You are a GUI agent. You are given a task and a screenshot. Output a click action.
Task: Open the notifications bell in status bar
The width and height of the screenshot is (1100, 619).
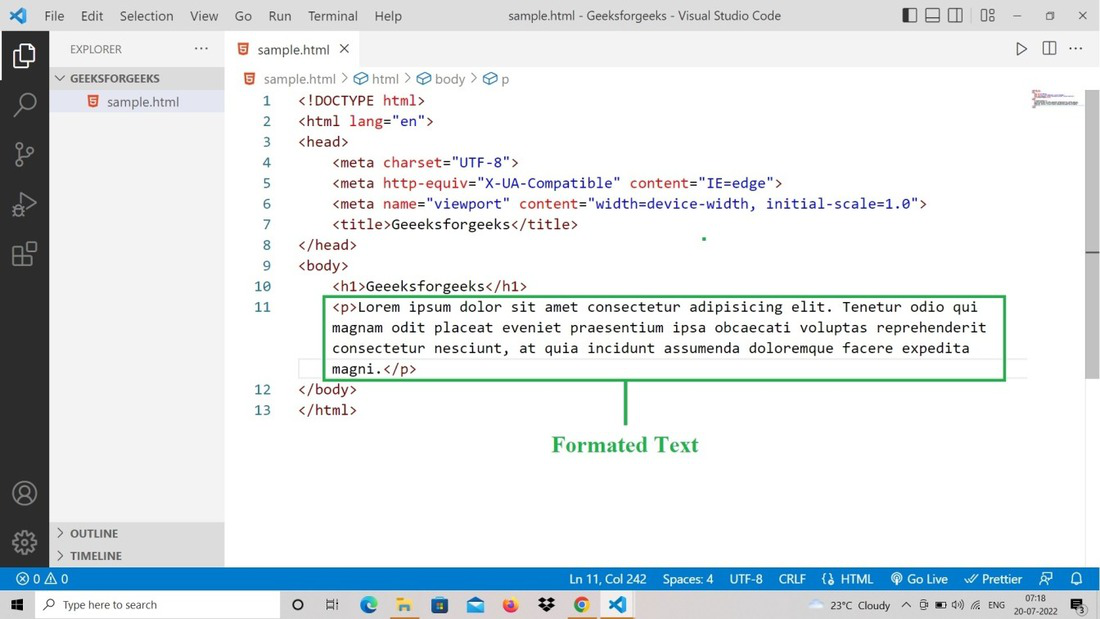coord(1076,579)
